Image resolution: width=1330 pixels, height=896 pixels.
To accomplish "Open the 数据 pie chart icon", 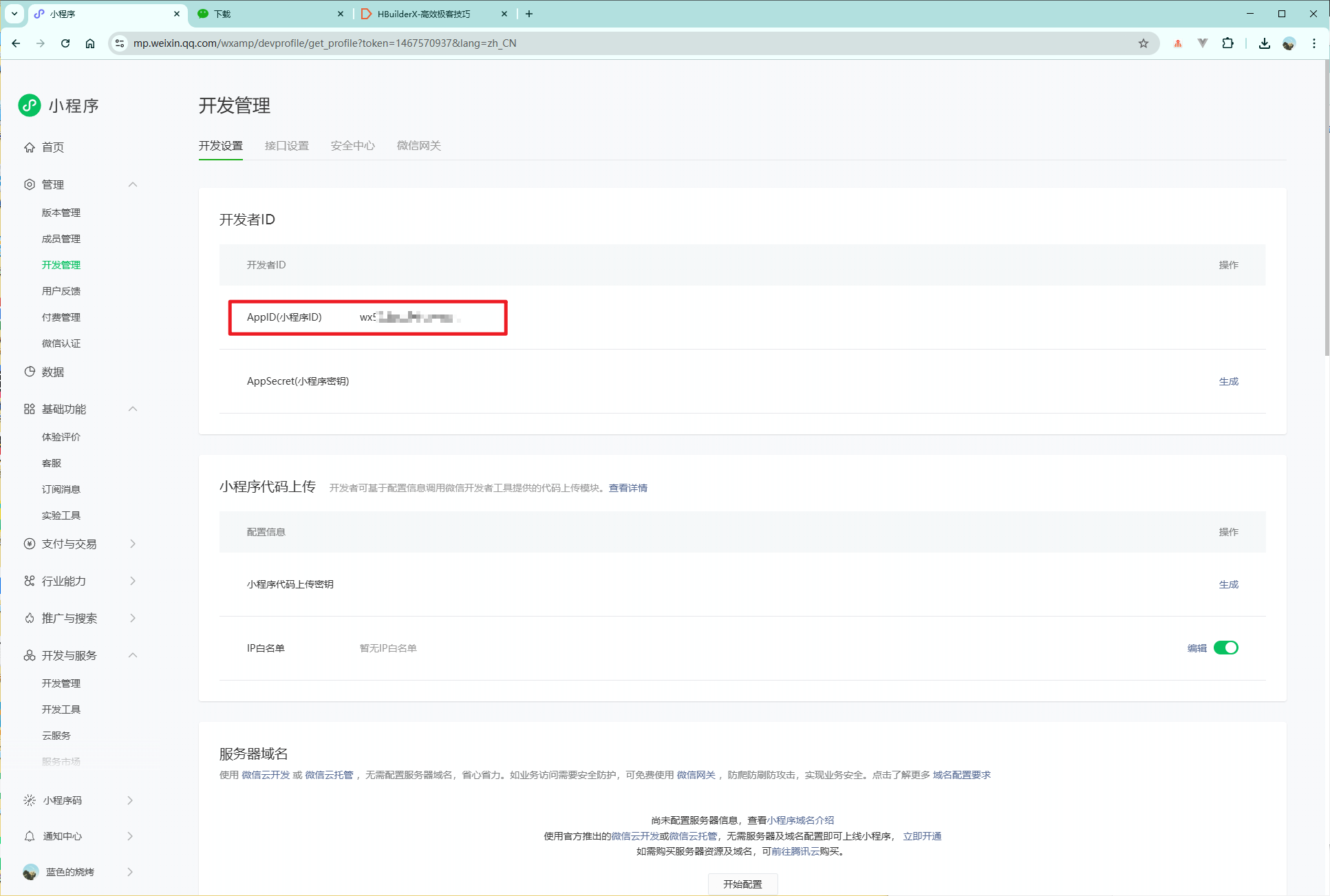I will click(30, 372).
